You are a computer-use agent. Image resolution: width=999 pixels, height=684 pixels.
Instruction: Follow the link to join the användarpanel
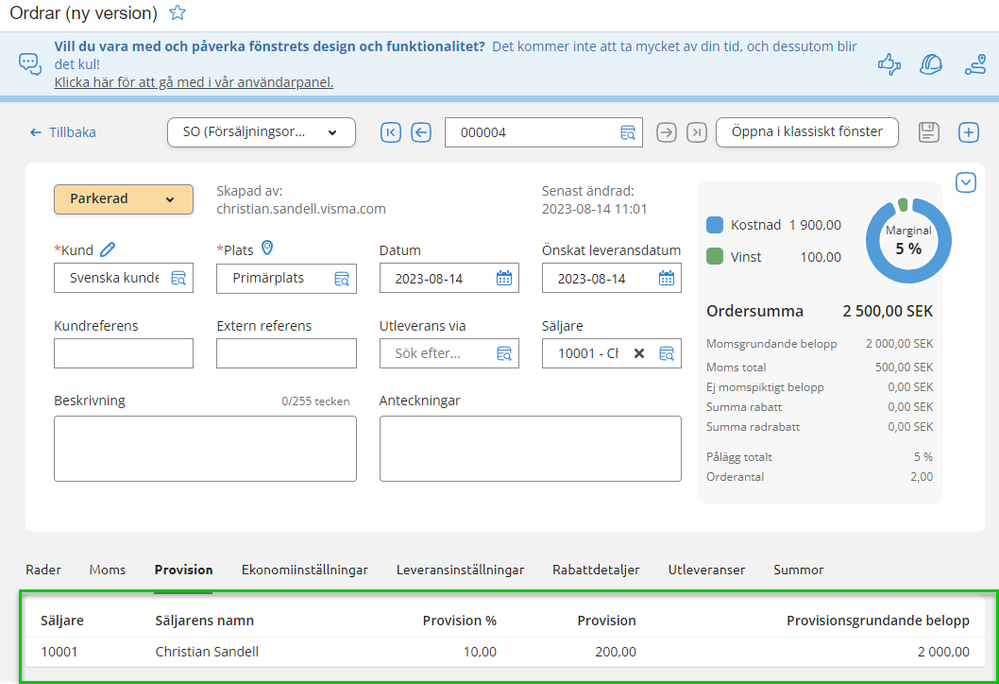[194, 82]
